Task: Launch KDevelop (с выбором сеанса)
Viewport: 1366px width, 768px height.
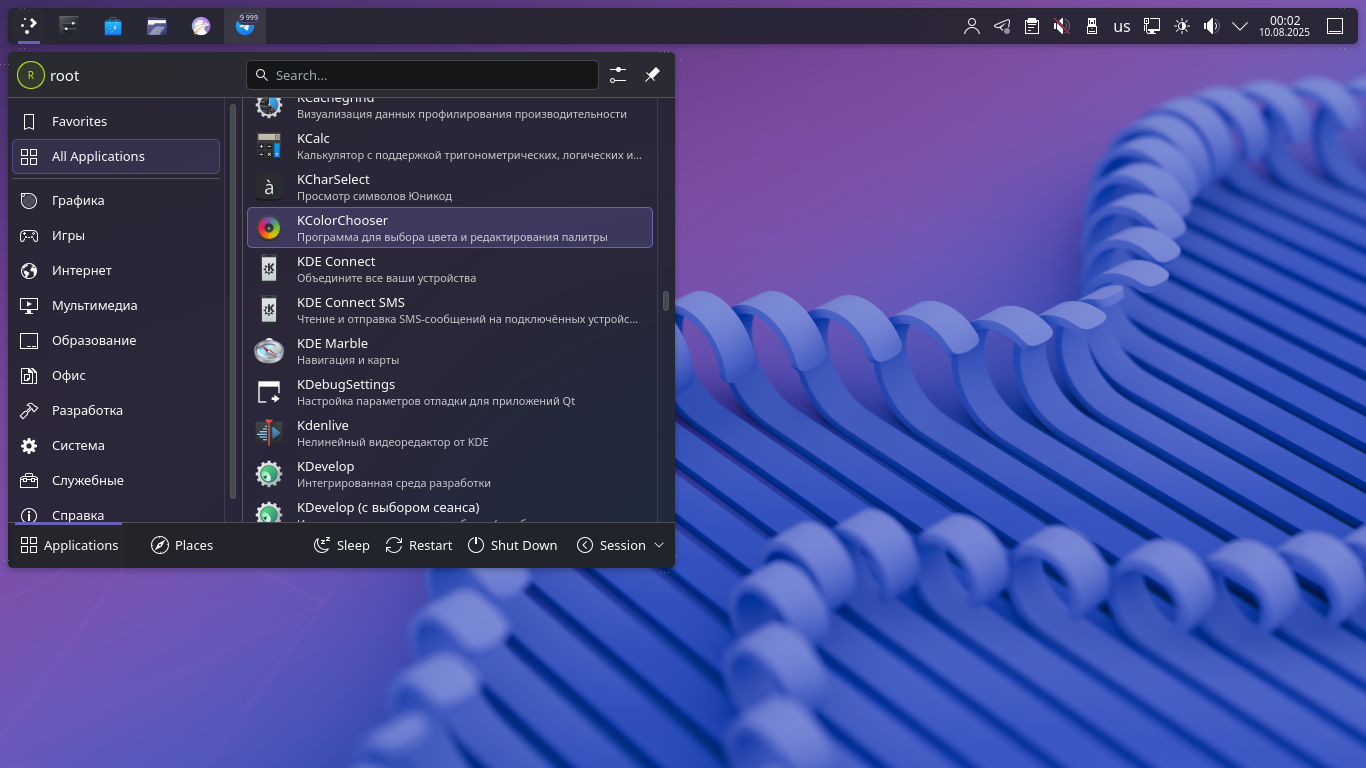Action: coord(450,509)
